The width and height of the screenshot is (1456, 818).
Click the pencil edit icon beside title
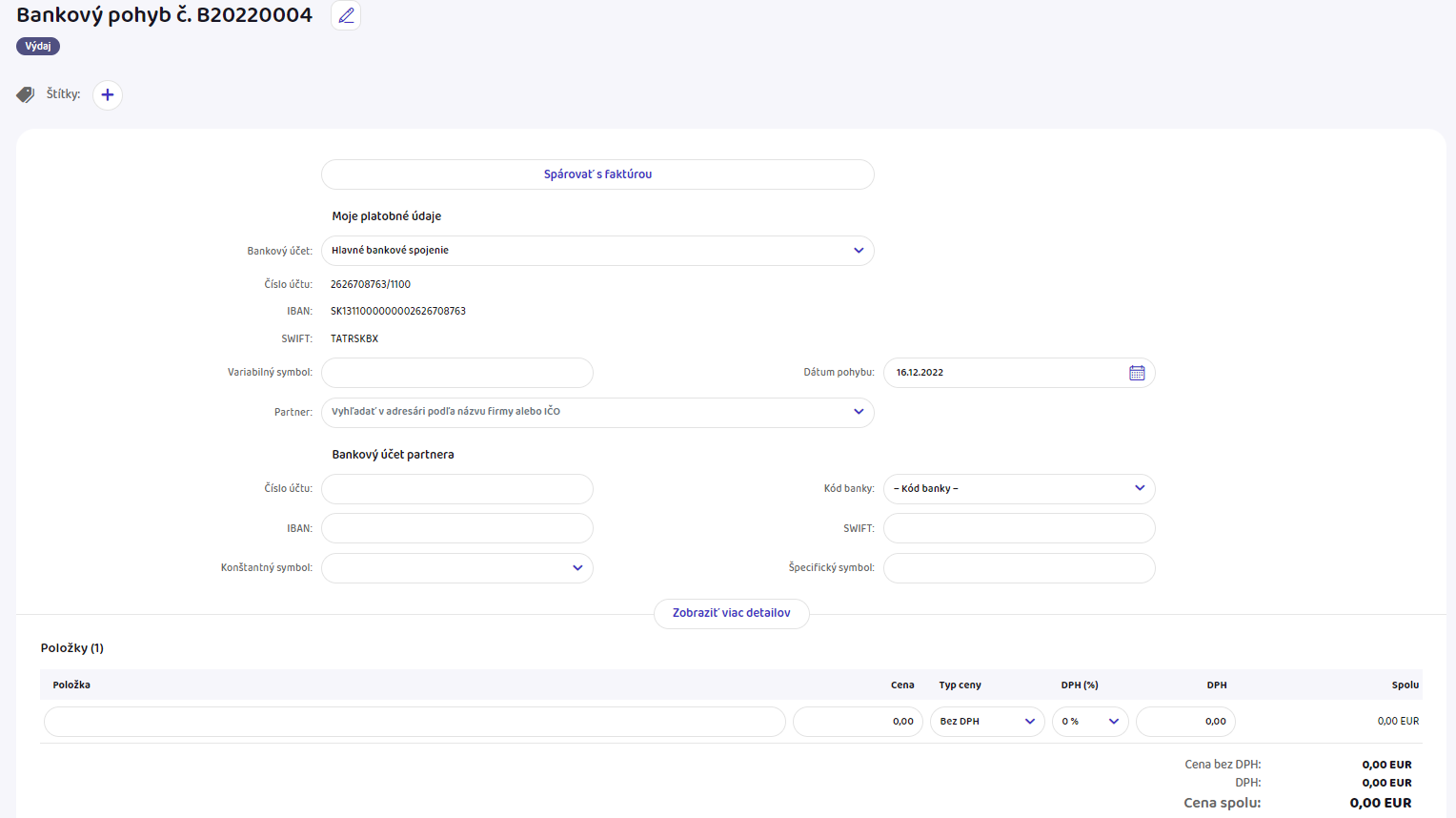click(346, 15)
